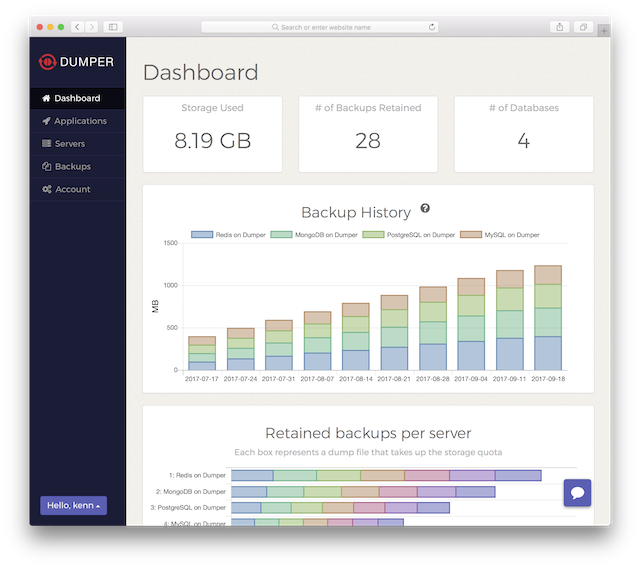Click the 3: PostgreSQL on Dumper label
Image resolution: width=640 pixels, height=568 pixels.
click(188, 508)
